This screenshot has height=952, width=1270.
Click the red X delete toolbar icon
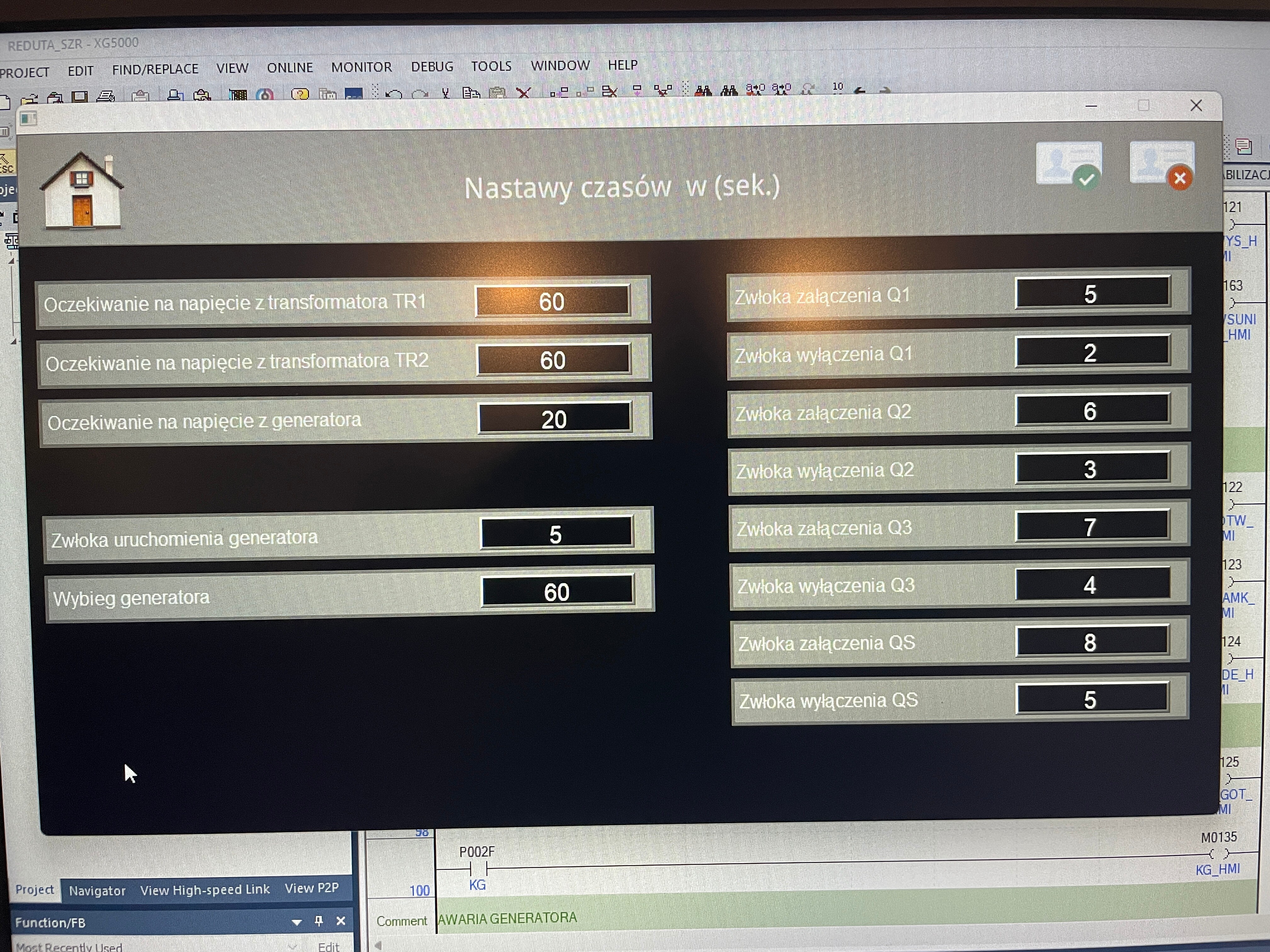[523, 92]
